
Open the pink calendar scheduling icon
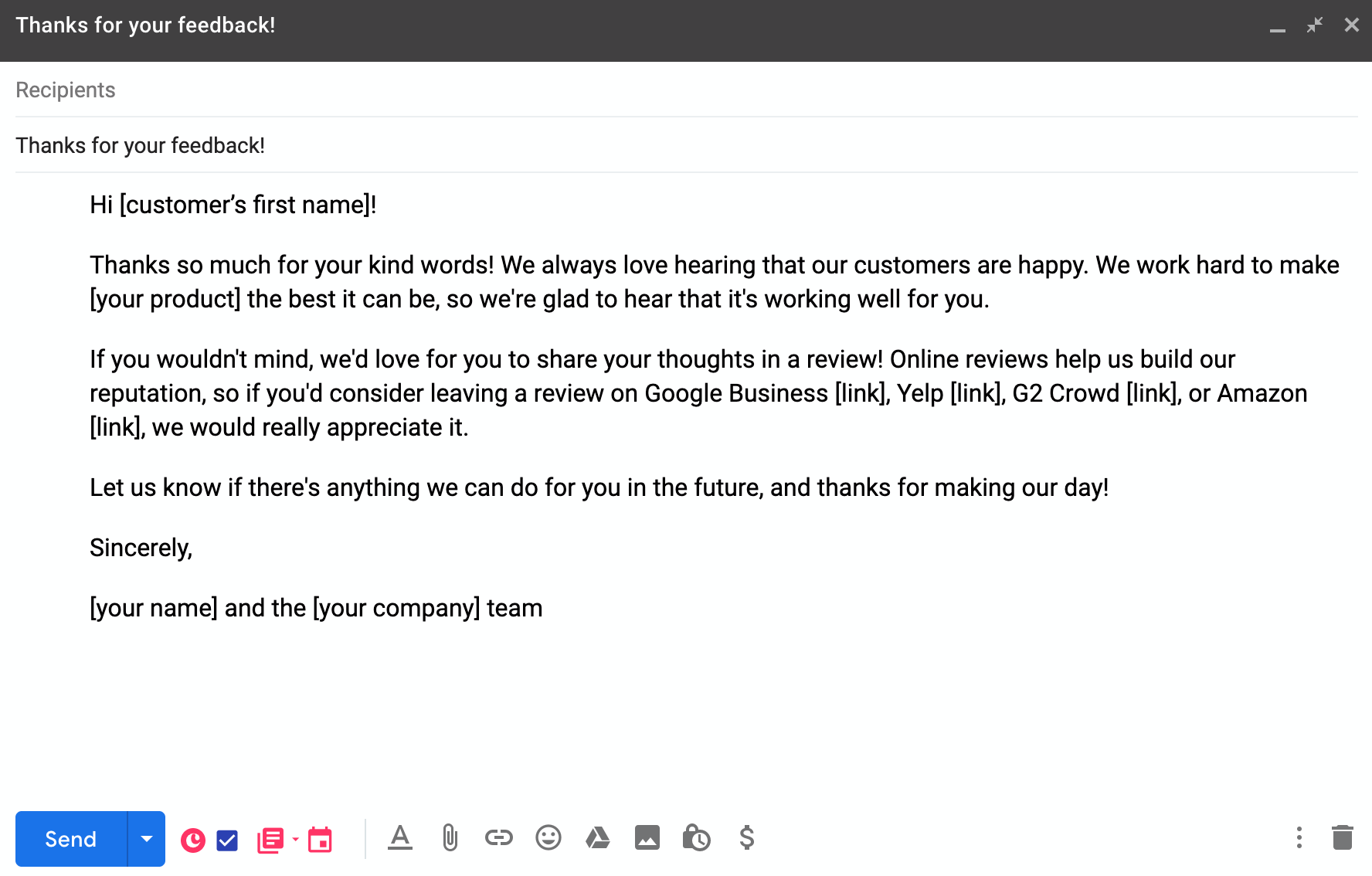321,838
